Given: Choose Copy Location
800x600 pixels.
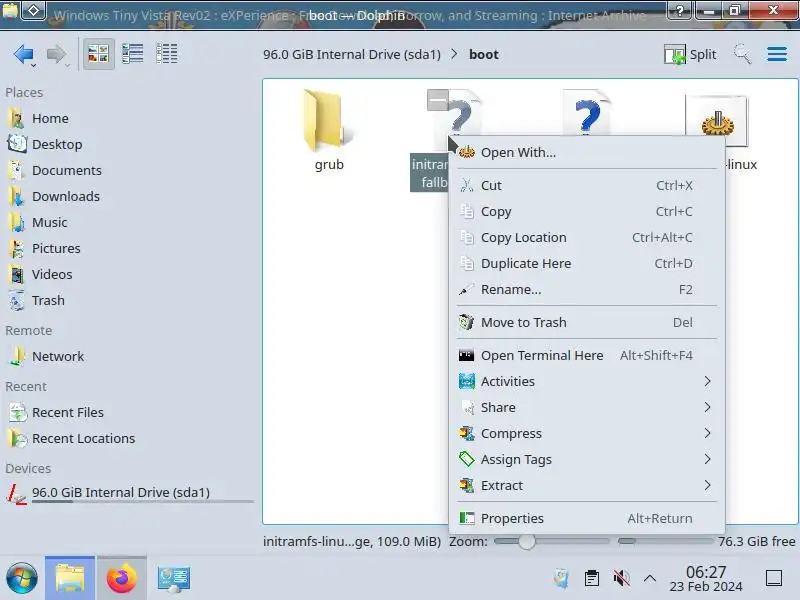Looking at the screenshot, I should click(587, 238).
